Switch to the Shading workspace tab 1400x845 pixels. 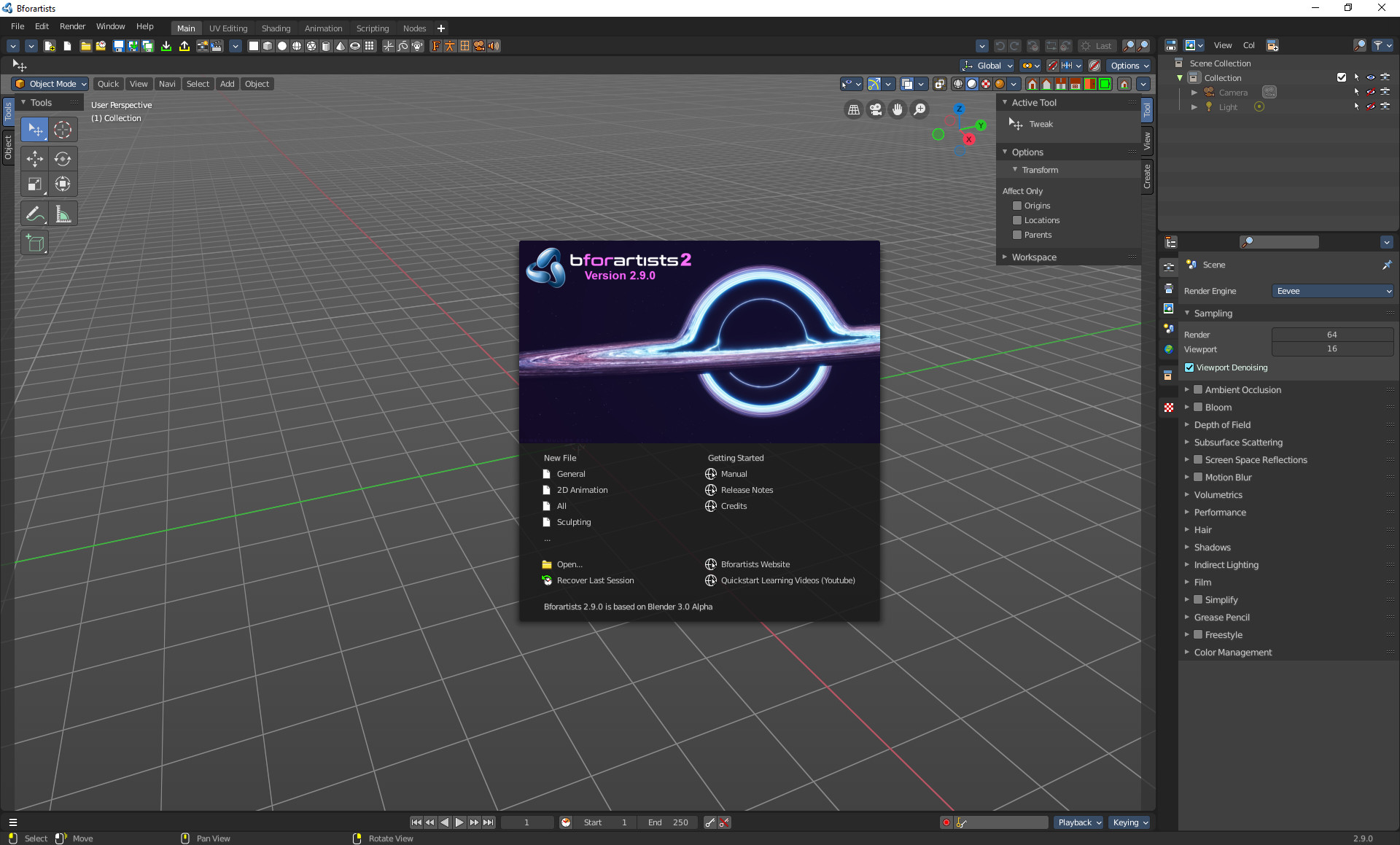pyautogui.click(x=276, y=28)
